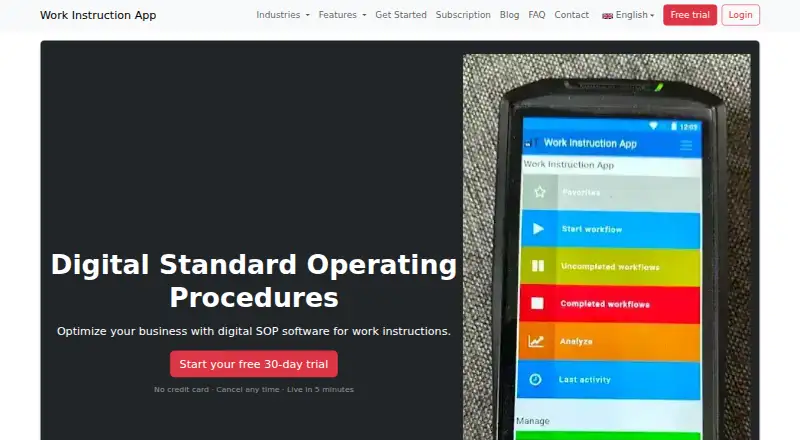Viewport: 800px width, 440px height.
Task: Click the 'Start workflow' label in phone
Action: pyautogui.click(x=592, y=229)
